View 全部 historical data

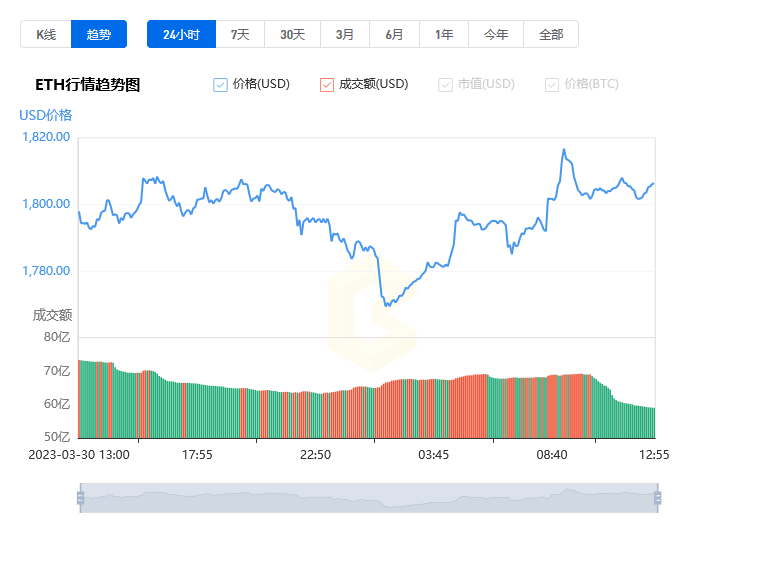[551, 34]
